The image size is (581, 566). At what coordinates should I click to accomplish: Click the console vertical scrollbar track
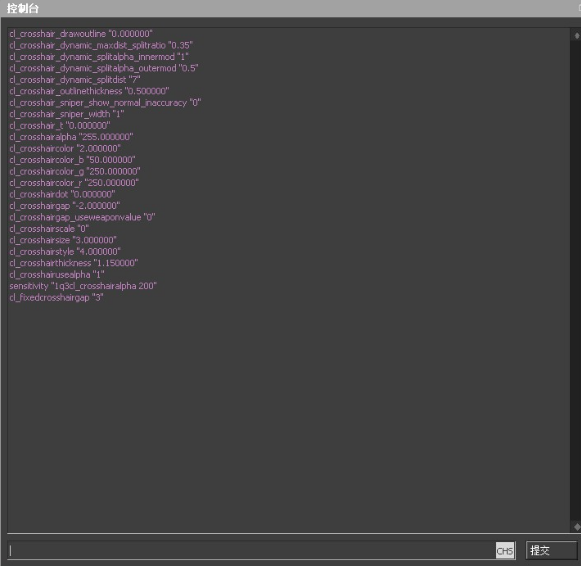click(x=577, y=282)
